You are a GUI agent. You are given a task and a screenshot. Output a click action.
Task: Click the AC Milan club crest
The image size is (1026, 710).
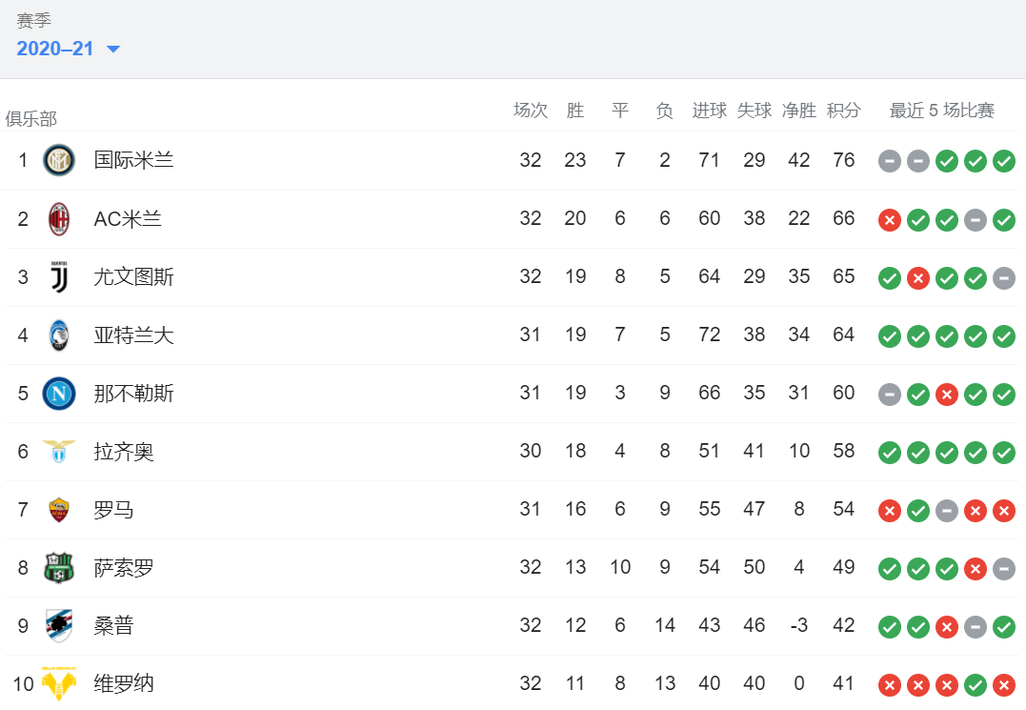[x=59, y=219]
